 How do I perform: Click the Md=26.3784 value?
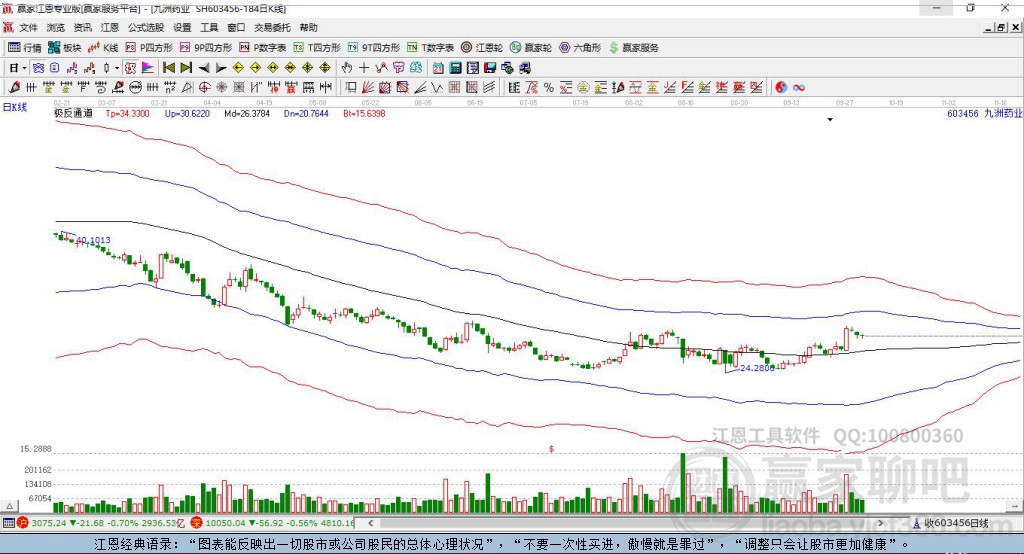click(247, 113)
